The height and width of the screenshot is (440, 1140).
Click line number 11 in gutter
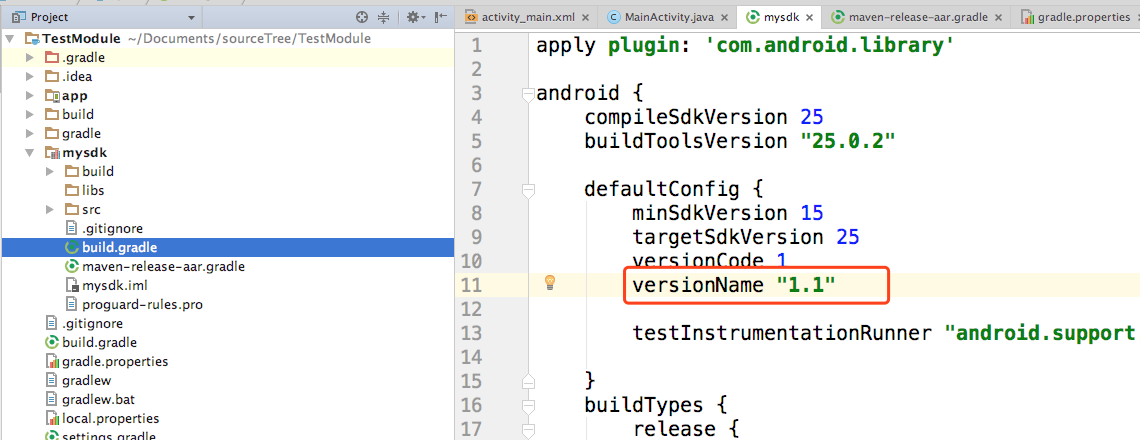click(x=472, y=284)
